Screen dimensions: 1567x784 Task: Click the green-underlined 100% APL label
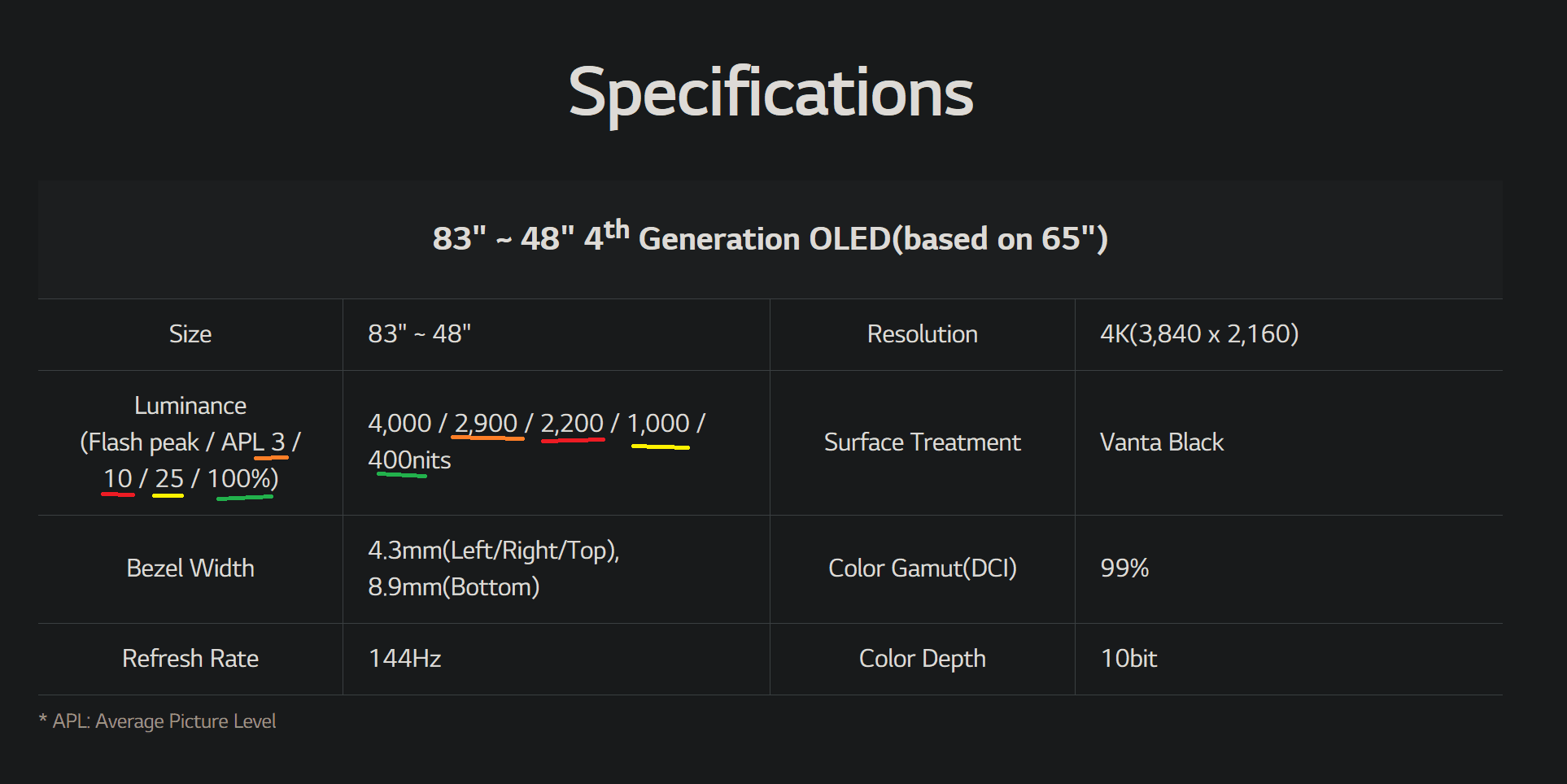[x=242, y=479]
